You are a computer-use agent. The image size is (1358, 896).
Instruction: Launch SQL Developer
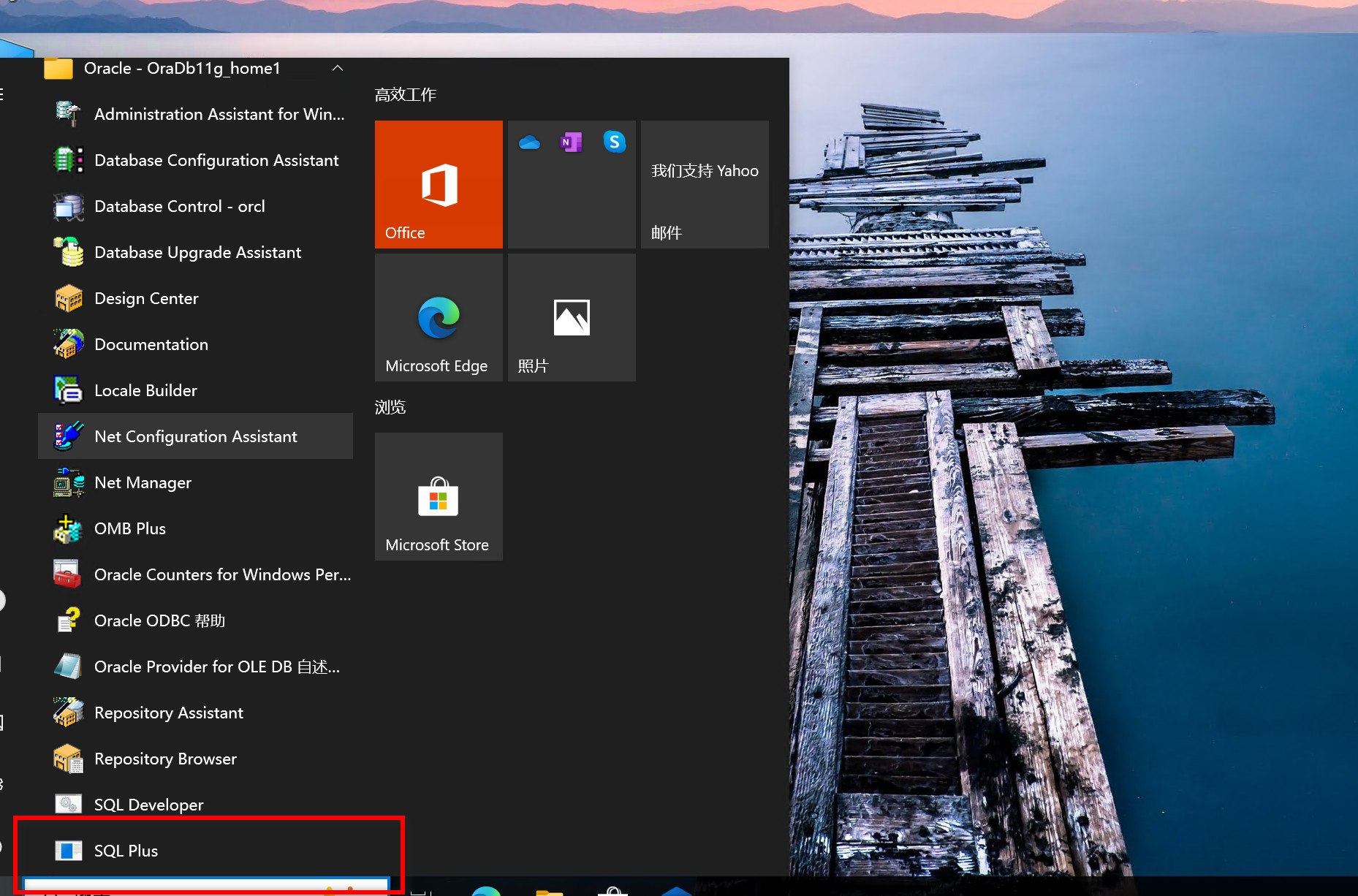pos(148,805)
